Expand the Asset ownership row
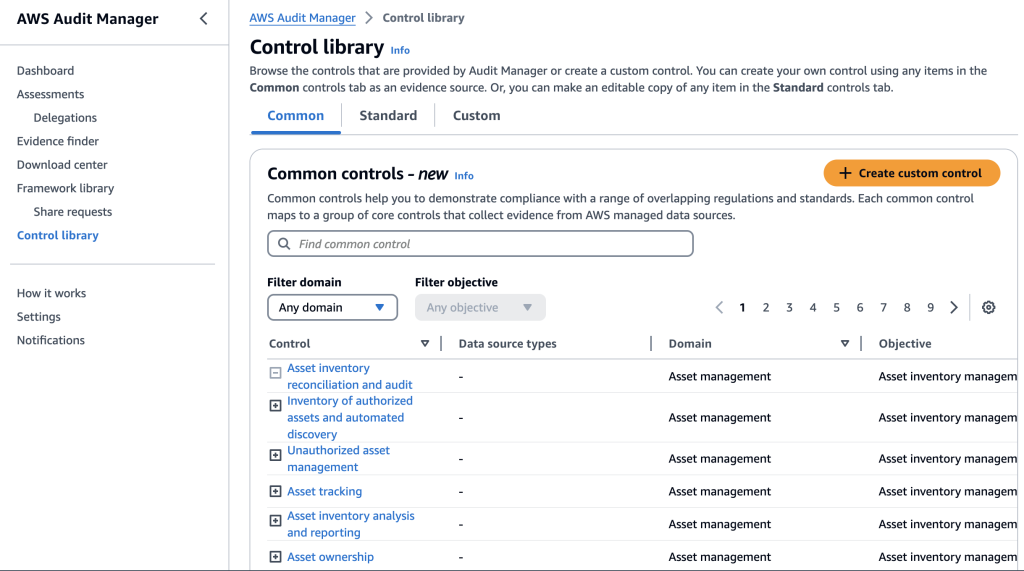 275,557
